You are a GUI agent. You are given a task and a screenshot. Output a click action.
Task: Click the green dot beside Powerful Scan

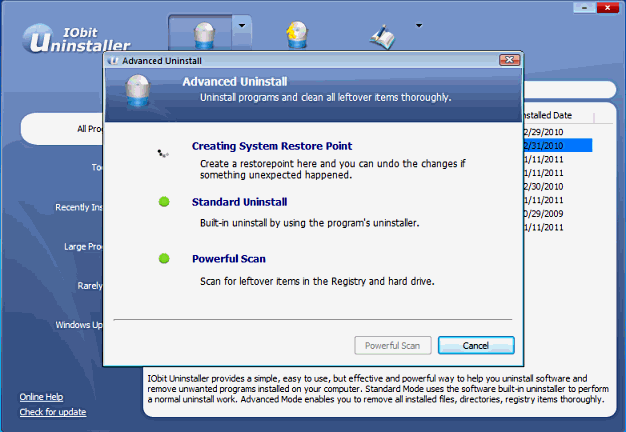pos(164,259)
